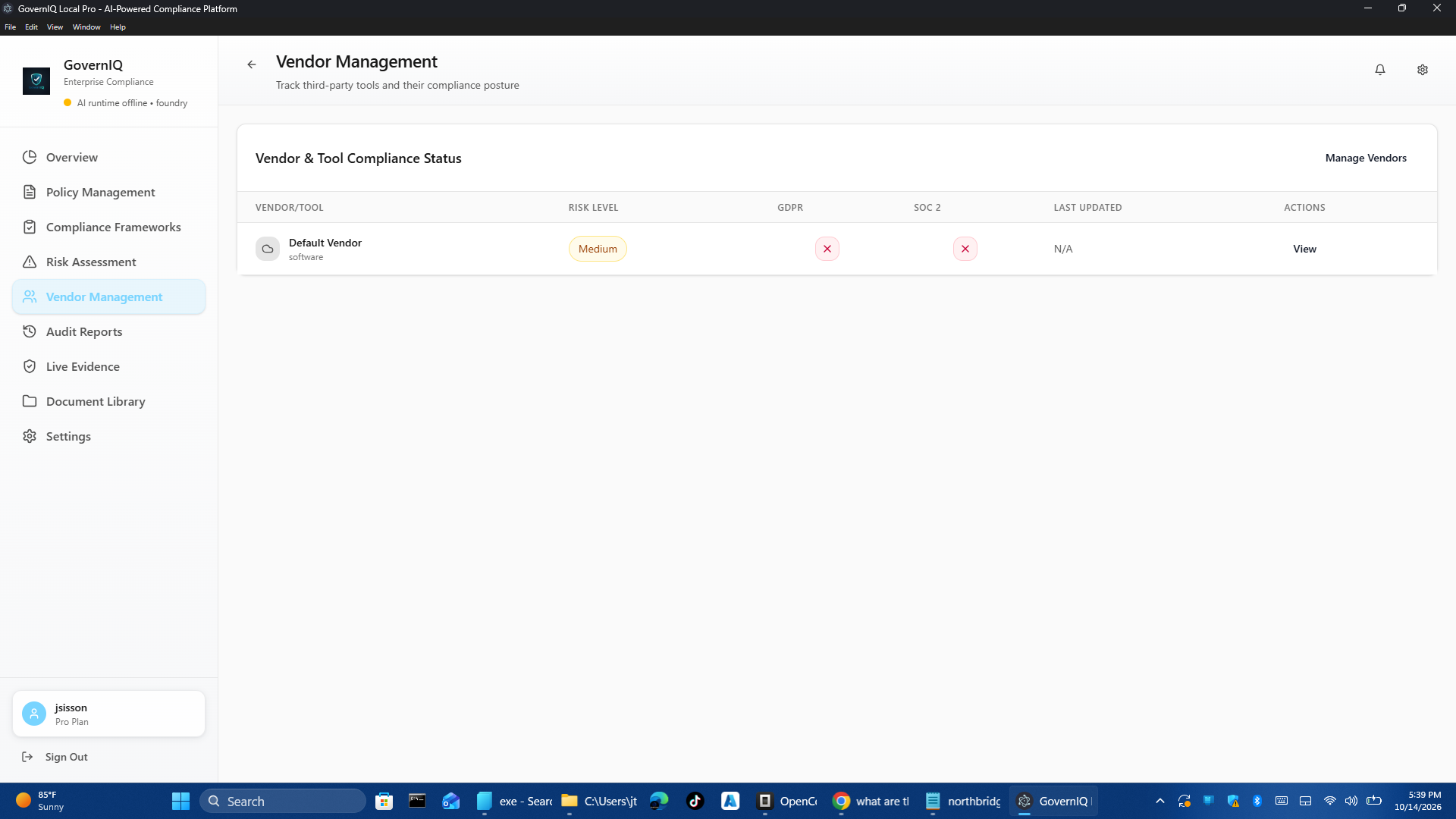Show hidden system tray icons
Image resolution: width=1456 pixels, height=819 pixels.
(1159, 801)
